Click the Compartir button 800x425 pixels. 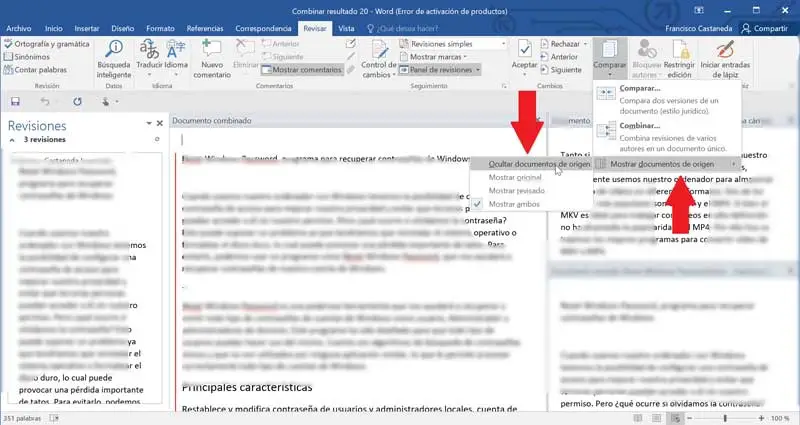tap(765, 28)
